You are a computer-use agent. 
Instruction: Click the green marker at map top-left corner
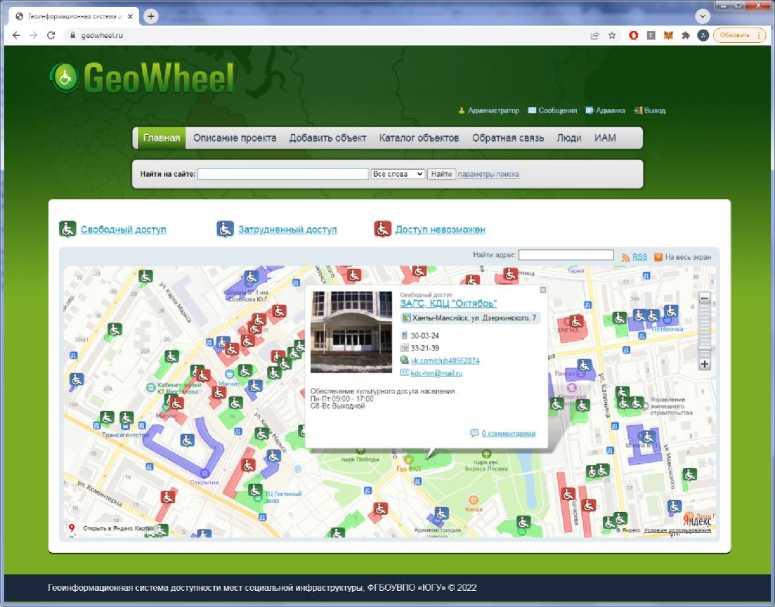tap(145, 277)
